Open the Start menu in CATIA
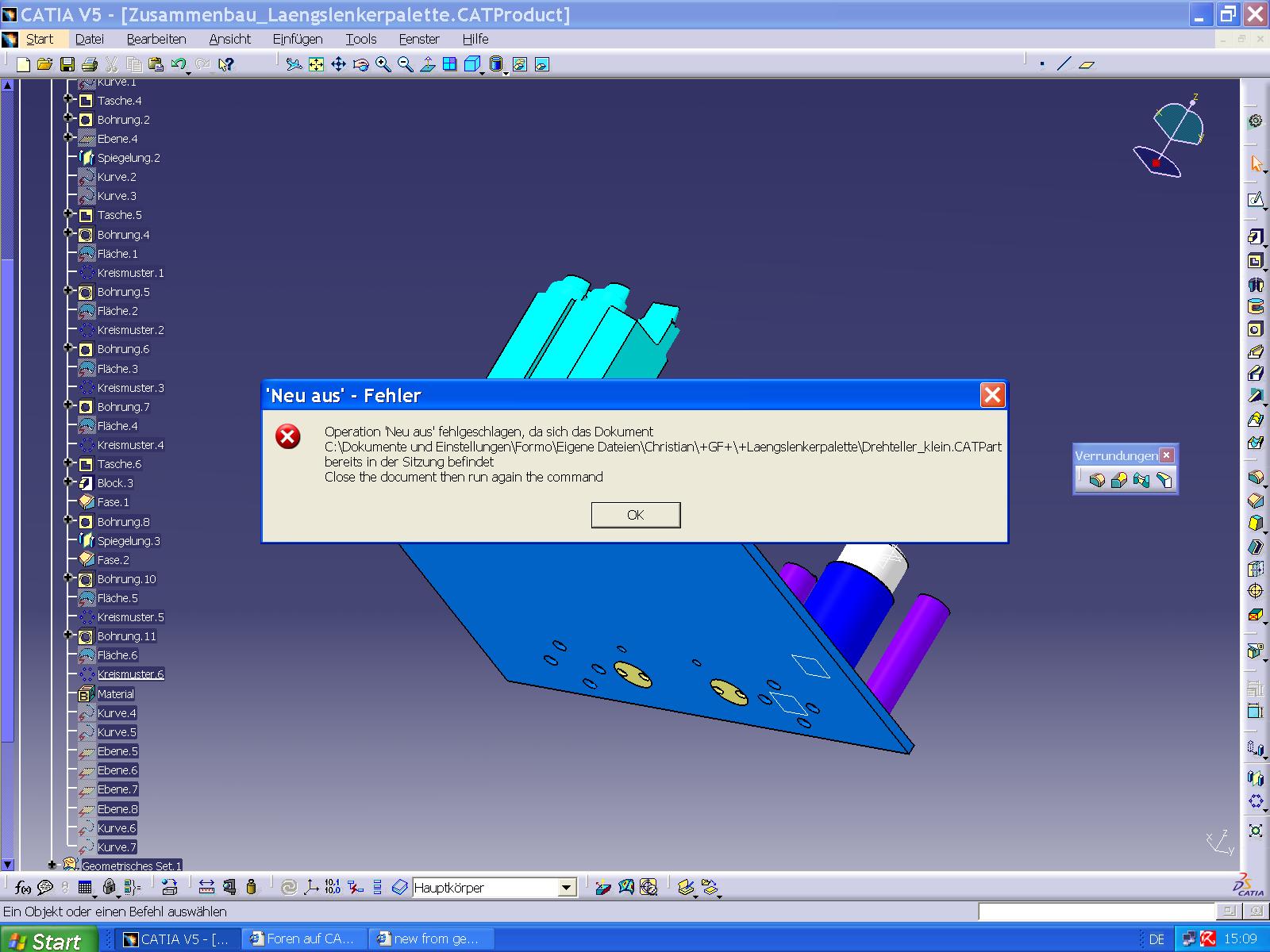 point(39,39)
